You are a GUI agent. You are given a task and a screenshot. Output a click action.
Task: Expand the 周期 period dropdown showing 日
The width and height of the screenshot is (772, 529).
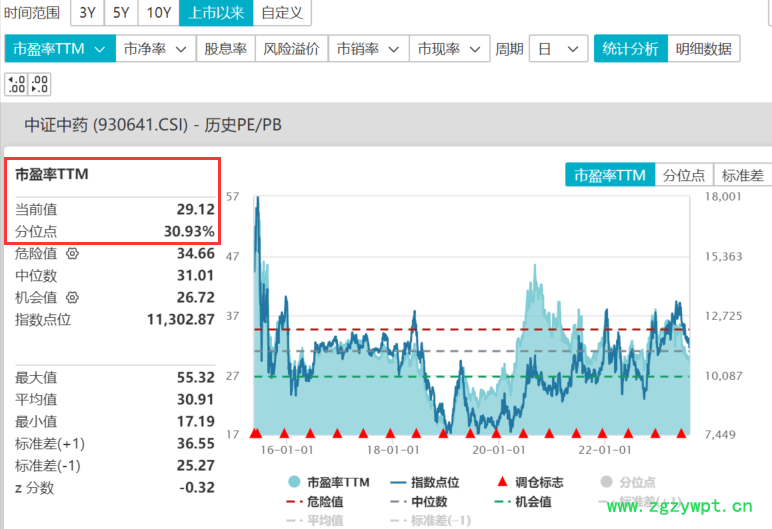click(558, 49)
